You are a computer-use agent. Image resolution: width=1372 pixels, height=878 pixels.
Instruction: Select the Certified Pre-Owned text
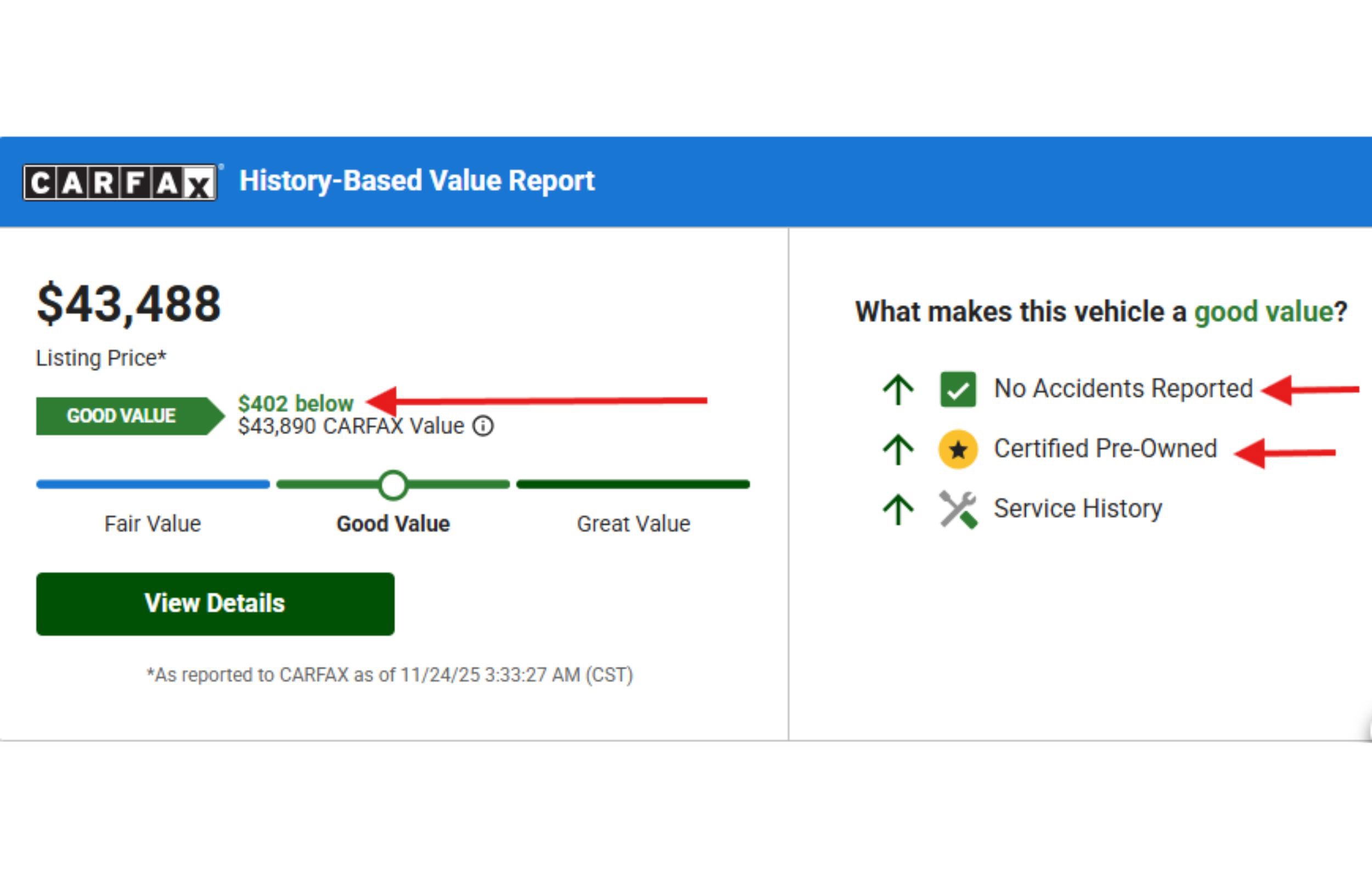tap(1105, 449)
